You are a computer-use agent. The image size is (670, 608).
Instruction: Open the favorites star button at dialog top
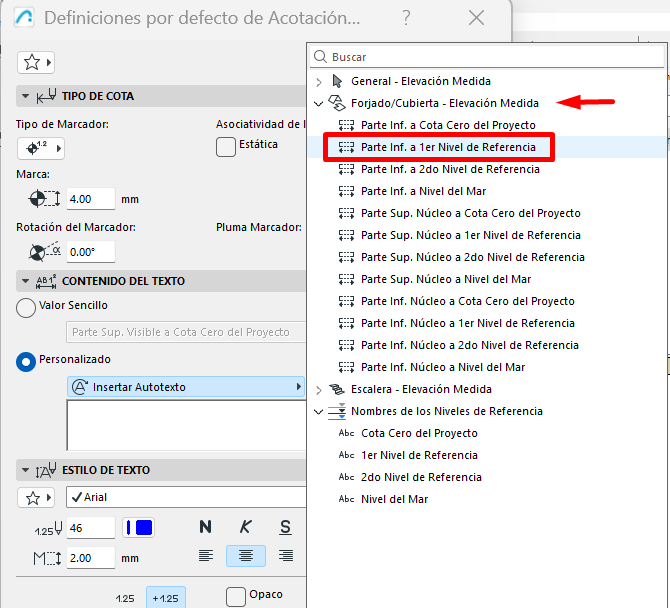coord(36,62)
